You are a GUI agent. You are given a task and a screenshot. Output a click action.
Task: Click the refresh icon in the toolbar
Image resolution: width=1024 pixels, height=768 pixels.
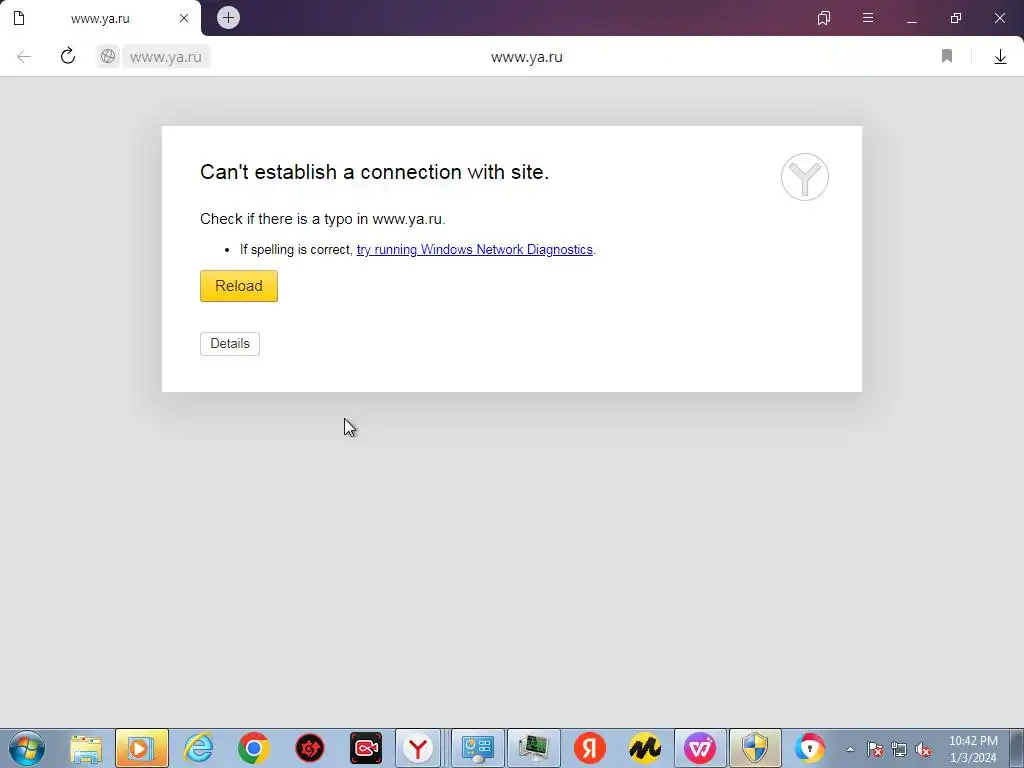(68, 56)
